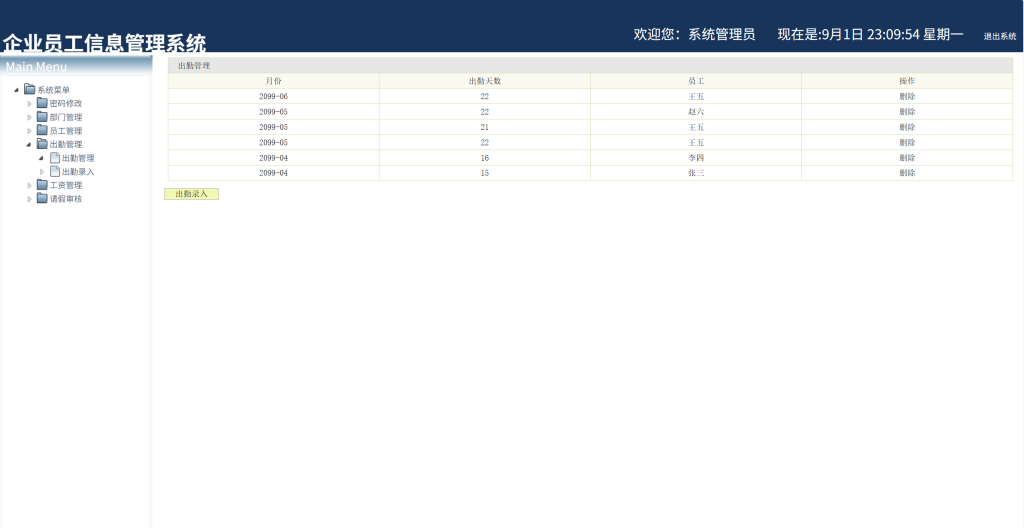Click the 李四 employee cell
The width and height of the screenshot is (1024, 528).
[696, 157]
